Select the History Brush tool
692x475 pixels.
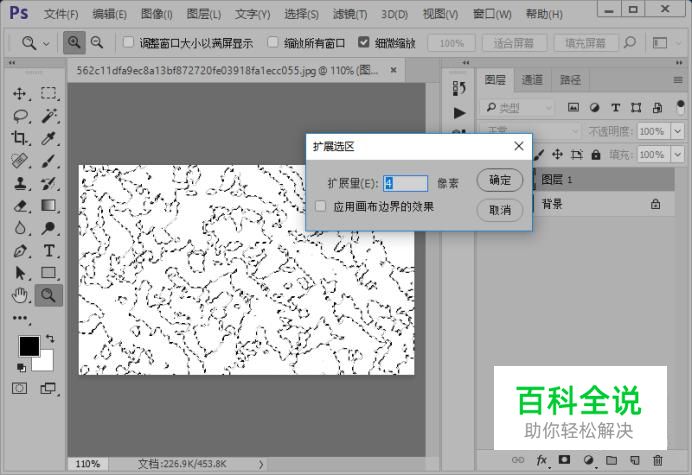(49, 183)
